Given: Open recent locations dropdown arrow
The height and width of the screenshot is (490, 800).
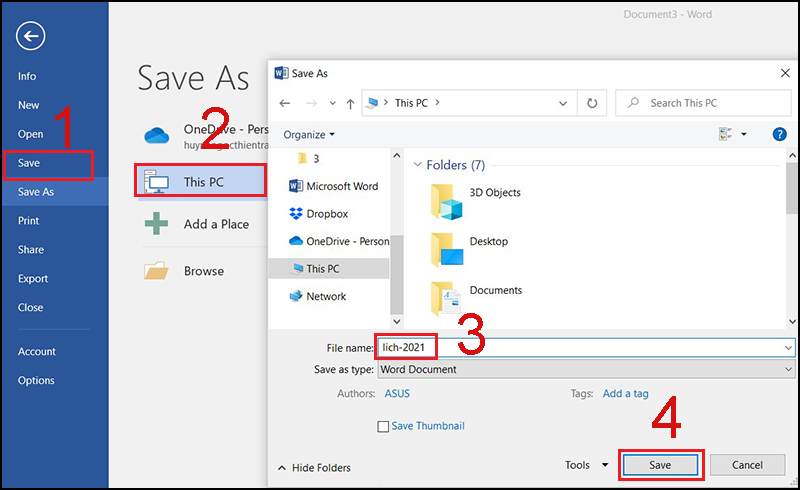Looking at the screenshot, I should pos(333,104).
